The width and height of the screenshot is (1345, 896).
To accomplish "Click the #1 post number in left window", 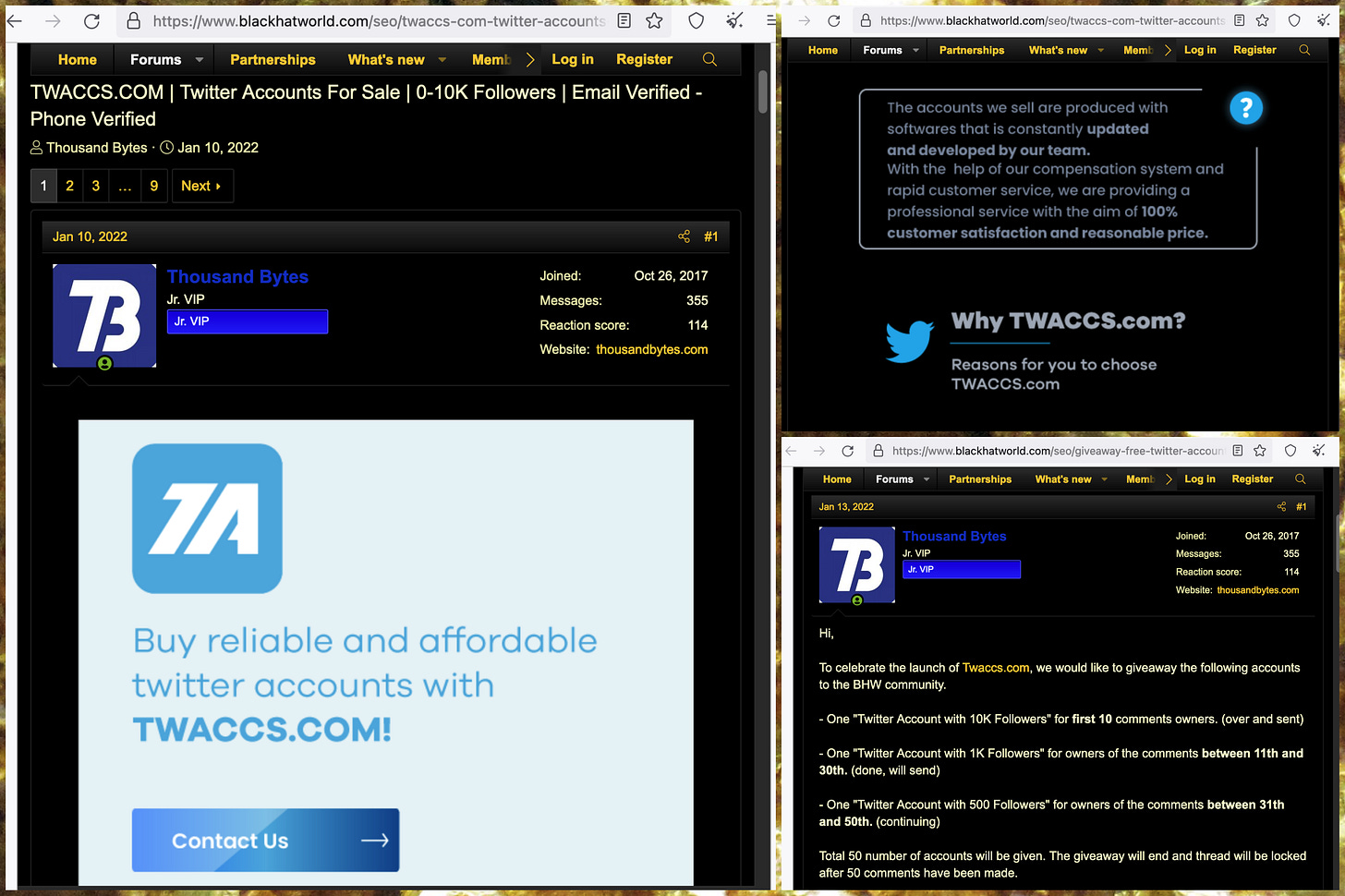I will [x=710, y=236].
